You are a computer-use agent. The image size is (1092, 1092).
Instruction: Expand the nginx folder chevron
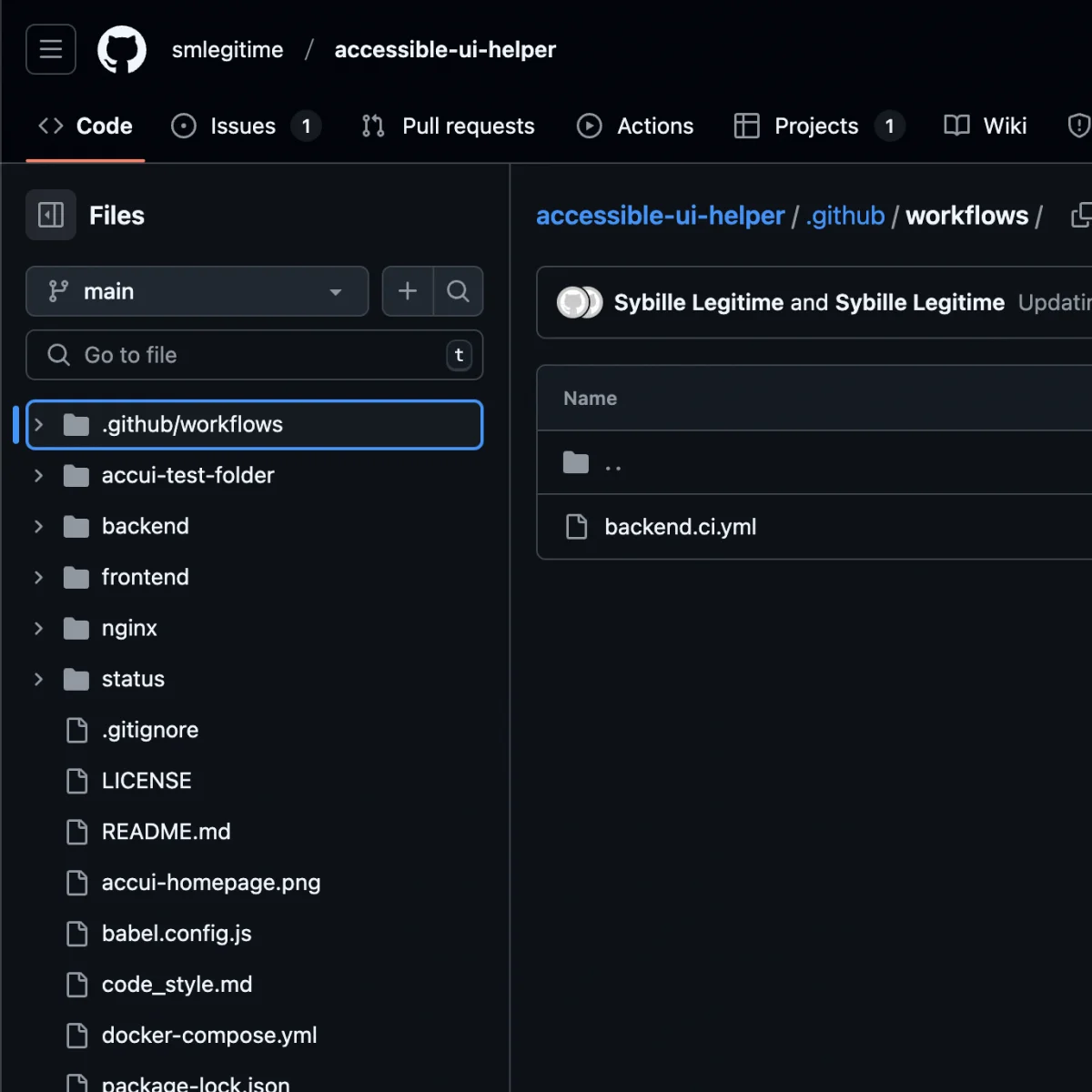click(x=39, y=629)
